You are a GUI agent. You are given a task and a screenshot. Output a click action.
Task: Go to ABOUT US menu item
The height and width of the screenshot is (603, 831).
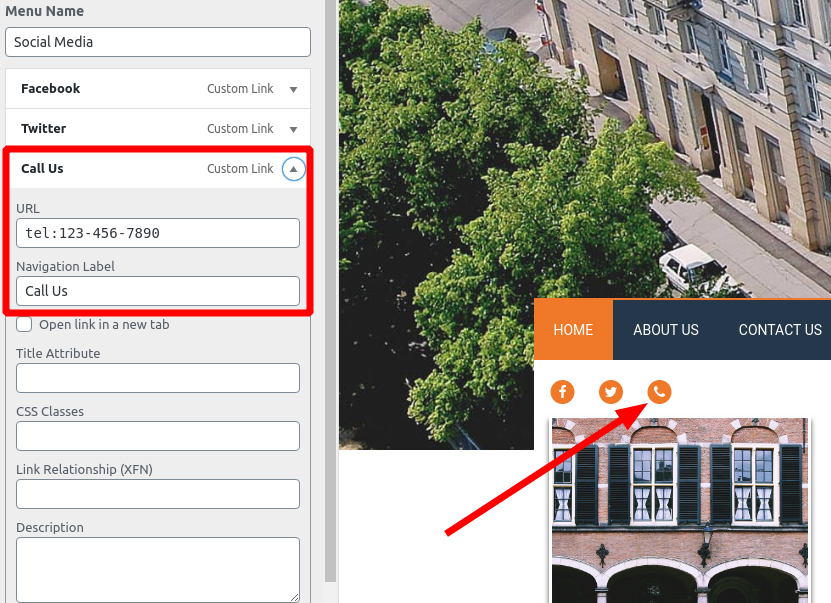coord(666,330)
